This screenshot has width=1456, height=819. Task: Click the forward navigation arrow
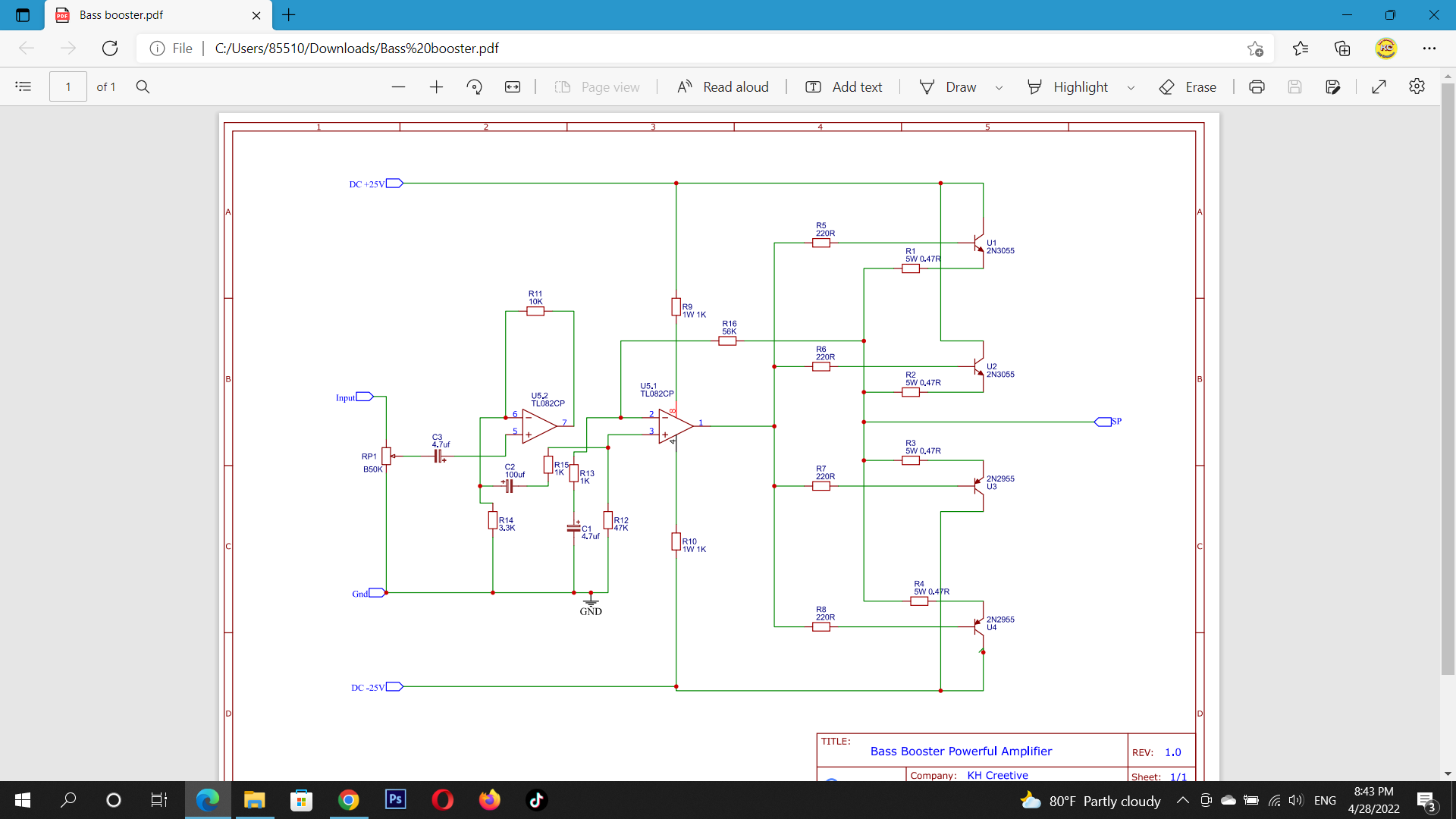pyautogui.click(x=68, y=48)
